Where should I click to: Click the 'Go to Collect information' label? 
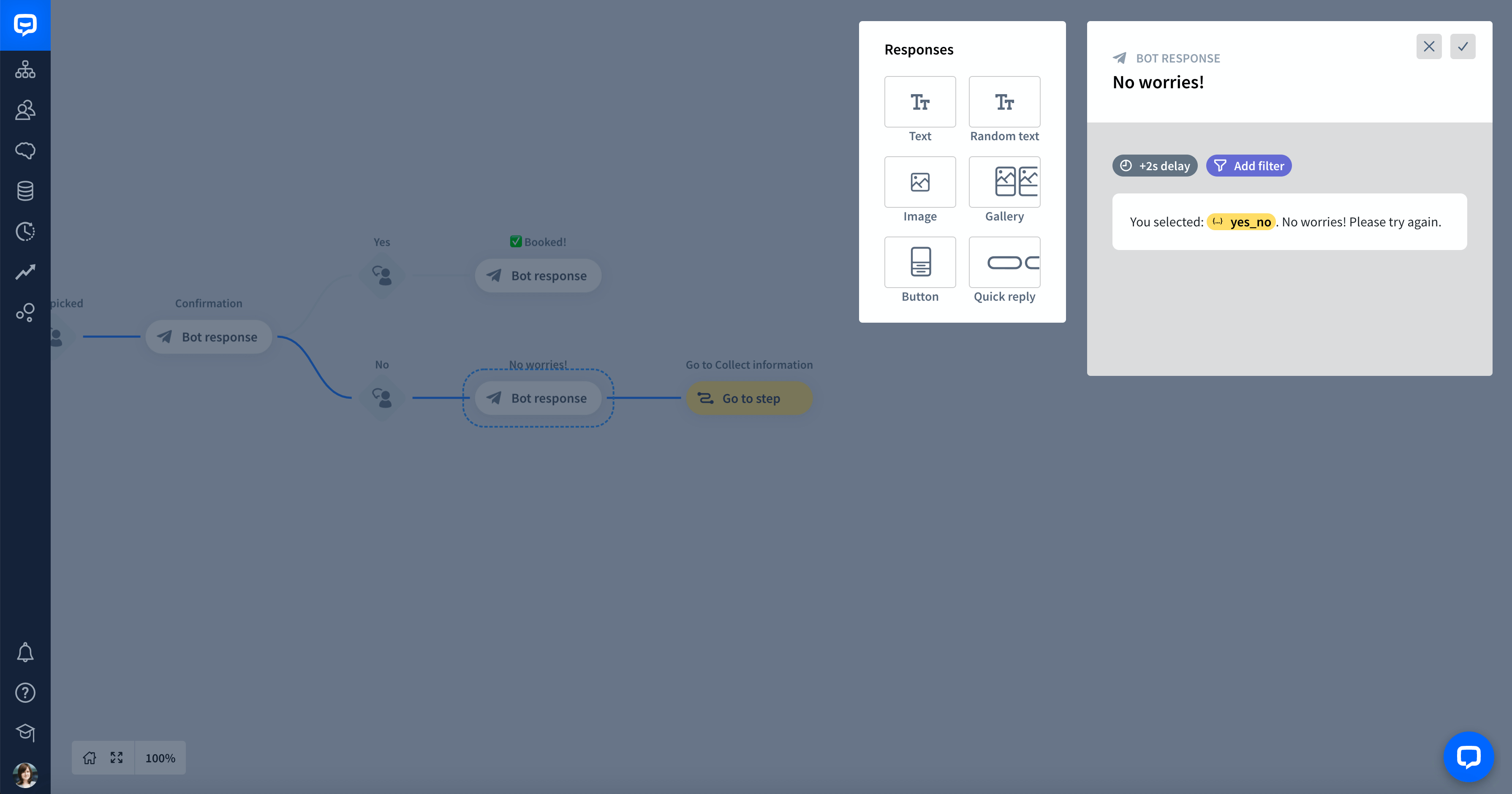pyautogui.click(x=749, y=364)
